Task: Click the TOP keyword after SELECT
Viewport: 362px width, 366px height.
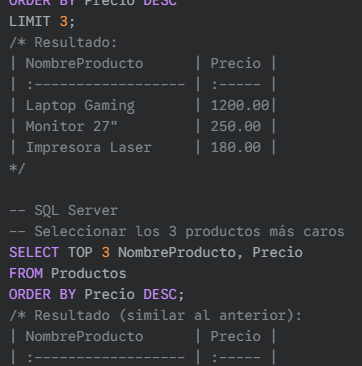Action: pyautogui.click(x=80, y=252)
